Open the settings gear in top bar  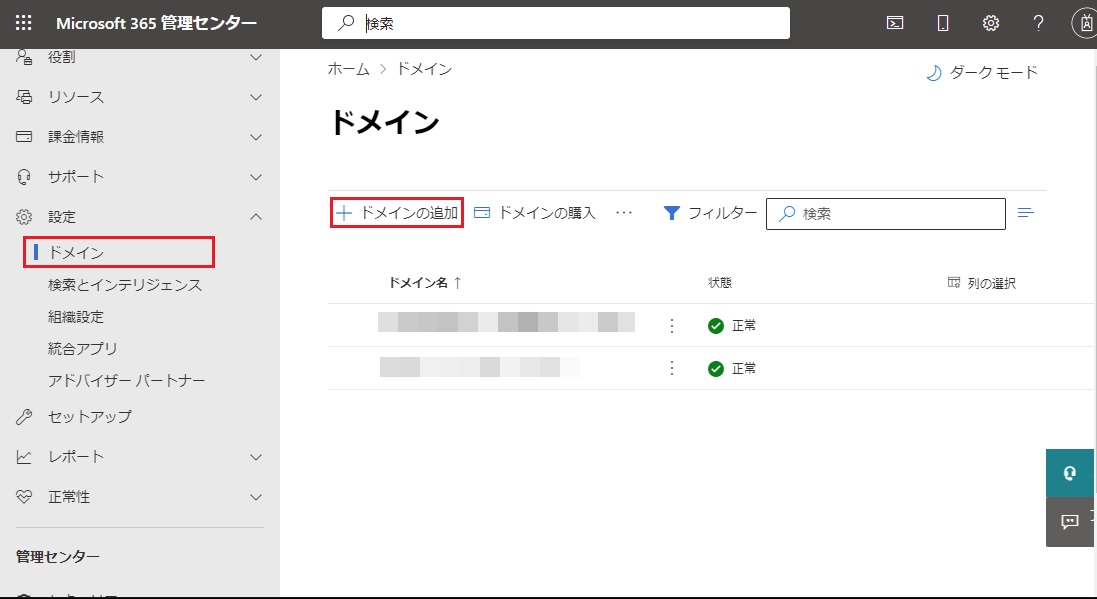pyautogui.click(x=991, y=23)
